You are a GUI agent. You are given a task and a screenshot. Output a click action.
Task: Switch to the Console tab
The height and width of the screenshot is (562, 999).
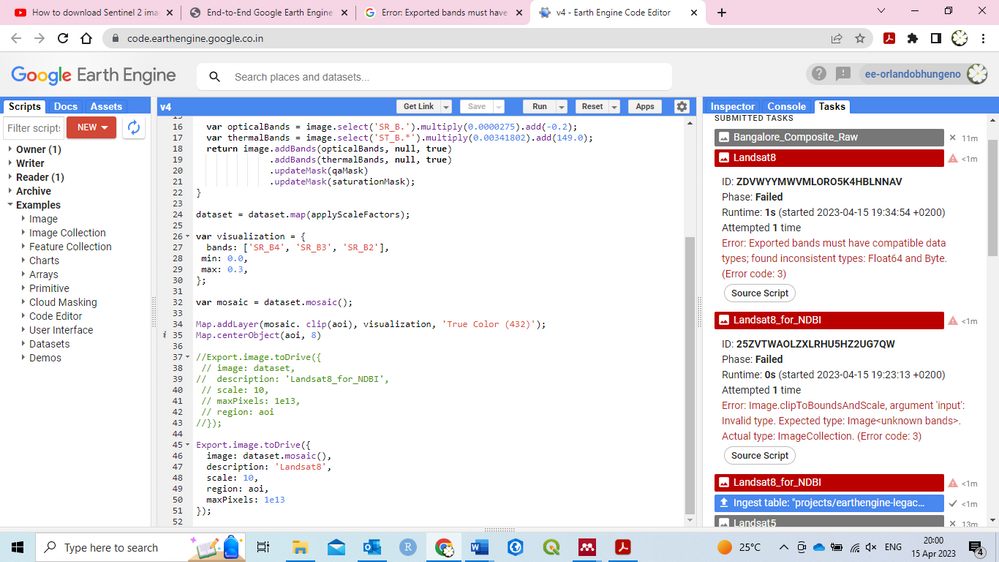point(786,106)
